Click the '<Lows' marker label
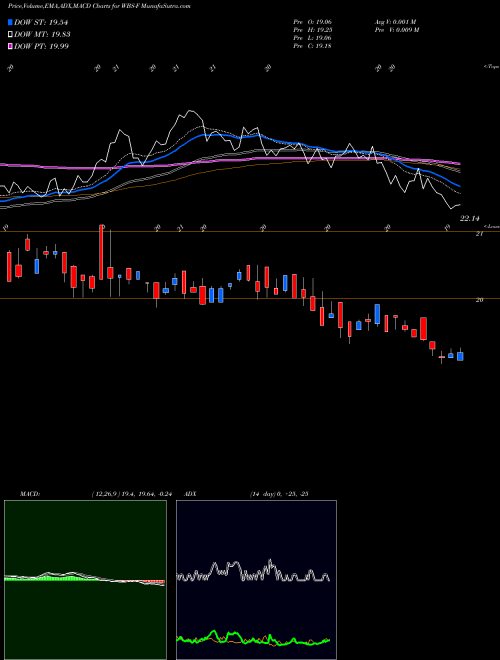500x660 pixels. coord(492,226)
